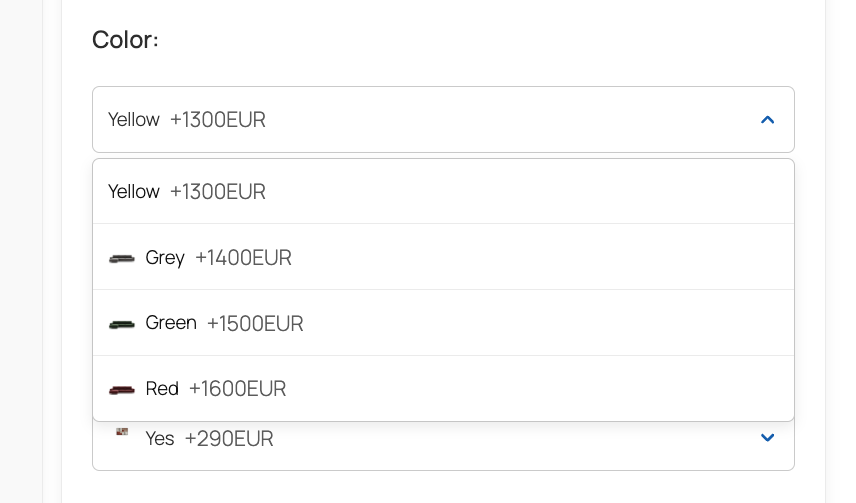
Task: Click the +1500EUR price text
Action: (255, 324)
